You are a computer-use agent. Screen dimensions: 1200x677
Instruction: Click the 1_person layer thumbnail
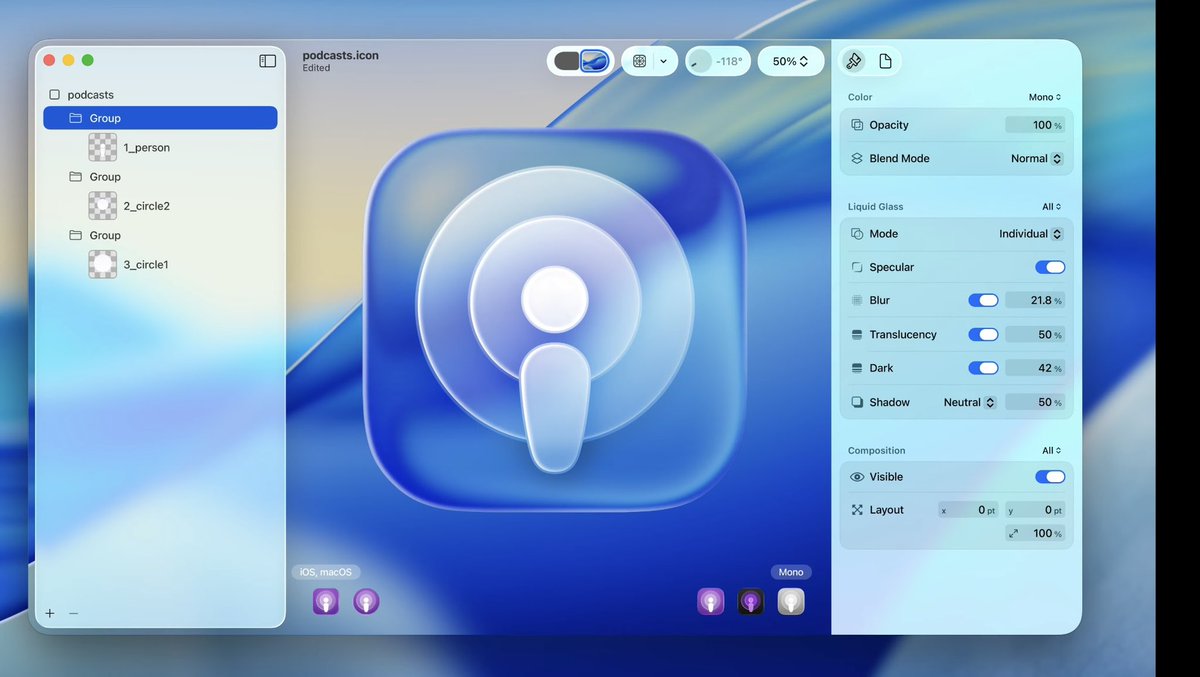(103, 148)
